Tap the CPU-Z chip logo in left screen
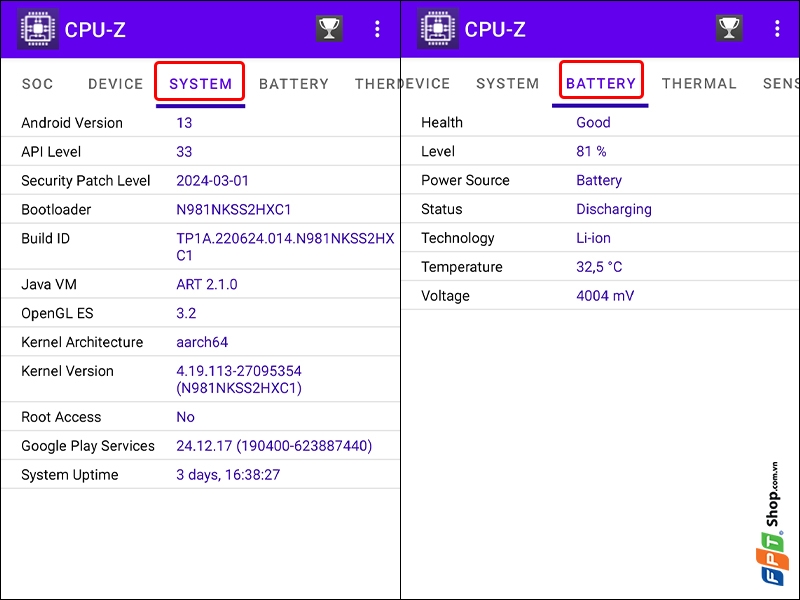The height and width of the screenshot is (600, 800). click(x=38, y=29)
